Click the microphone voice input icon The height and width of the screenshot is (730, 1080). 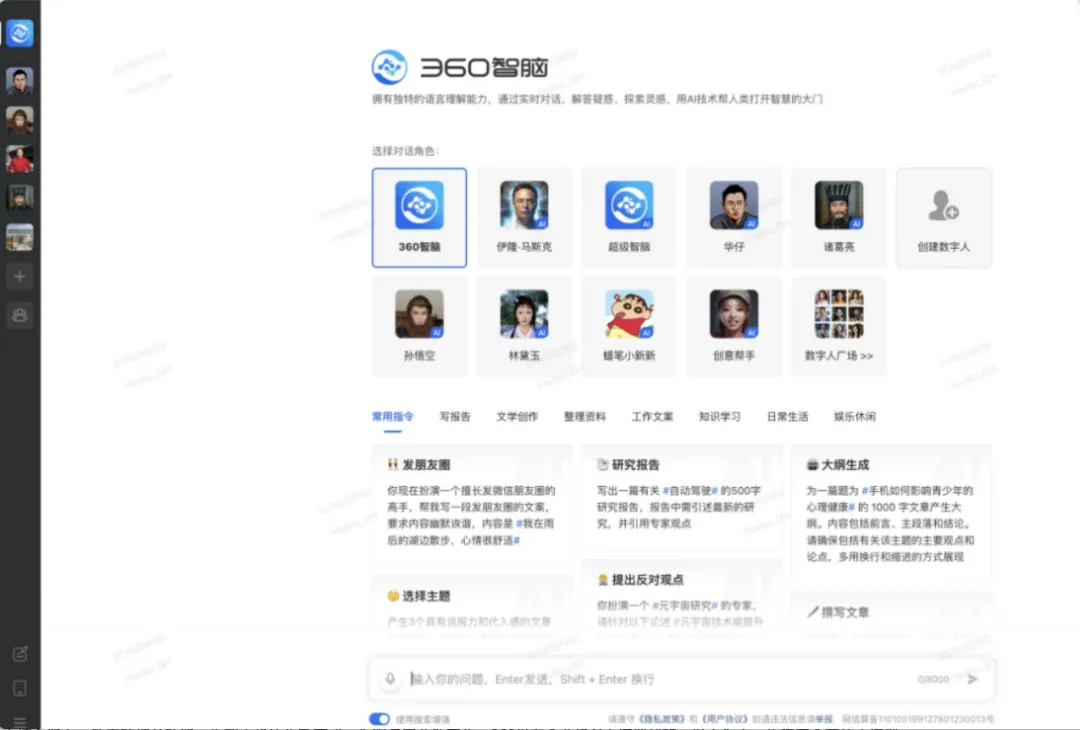point(390,679)
